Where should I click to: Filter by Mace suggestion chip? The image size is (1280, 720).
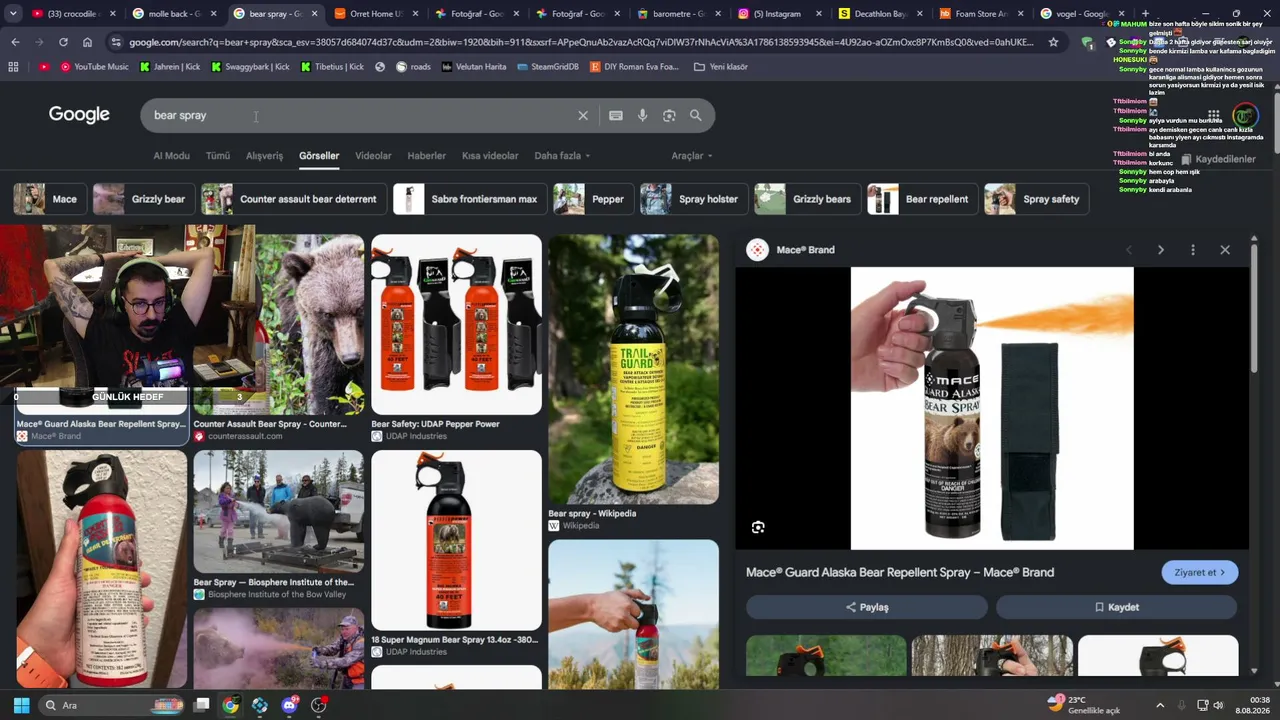click(49, 199)
